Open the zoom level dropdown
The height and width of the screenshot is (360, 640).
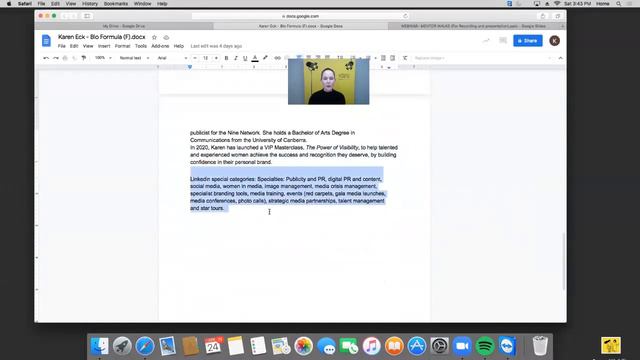click(103, 58)
